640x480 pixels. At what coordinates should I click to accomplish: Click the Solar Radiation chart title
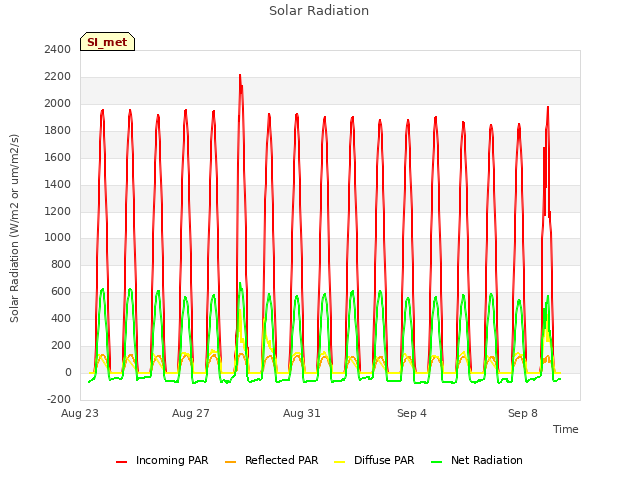319,11
